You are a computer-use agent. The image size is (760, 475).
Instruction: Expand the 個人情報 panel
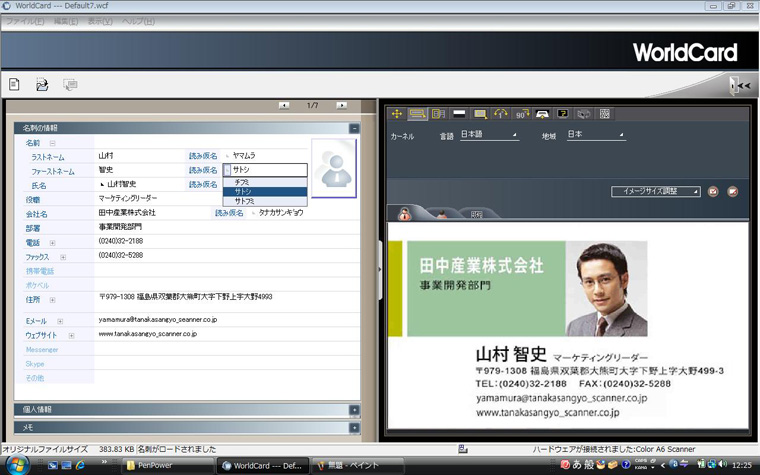tap(354, 410)
